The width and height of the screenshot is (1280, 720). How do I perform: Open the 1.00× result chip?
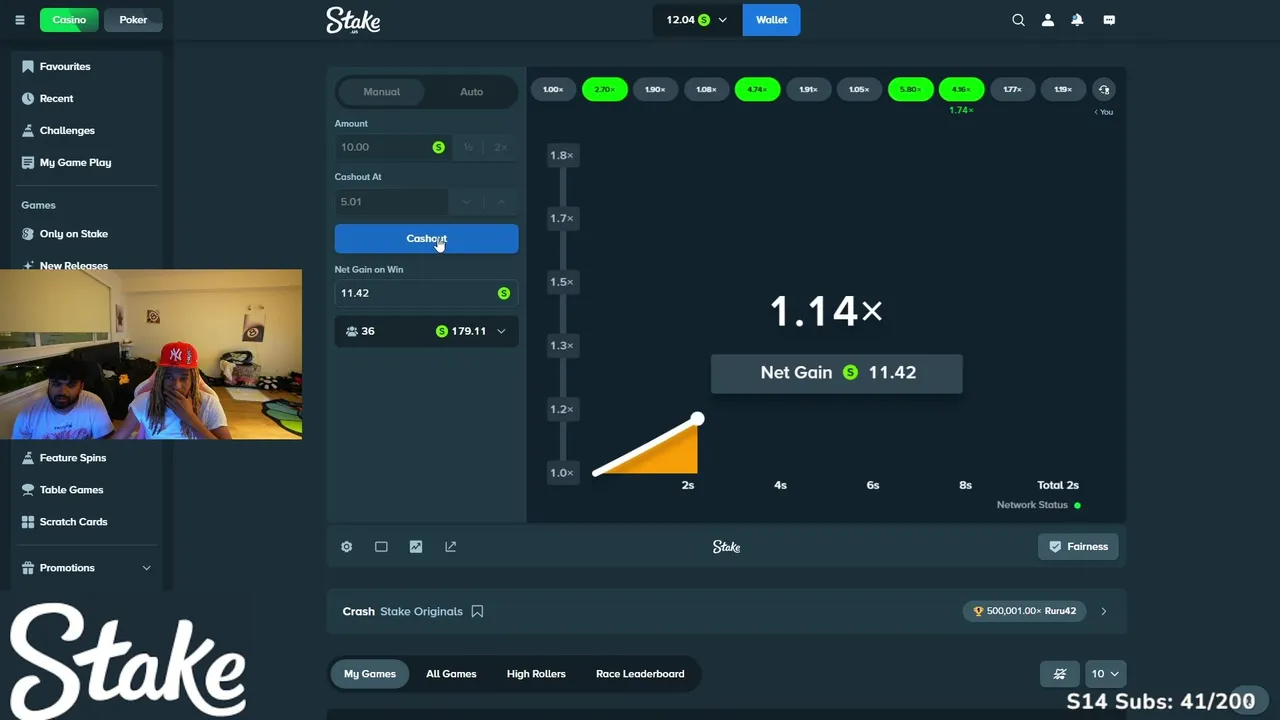click(x=553, y=90)
